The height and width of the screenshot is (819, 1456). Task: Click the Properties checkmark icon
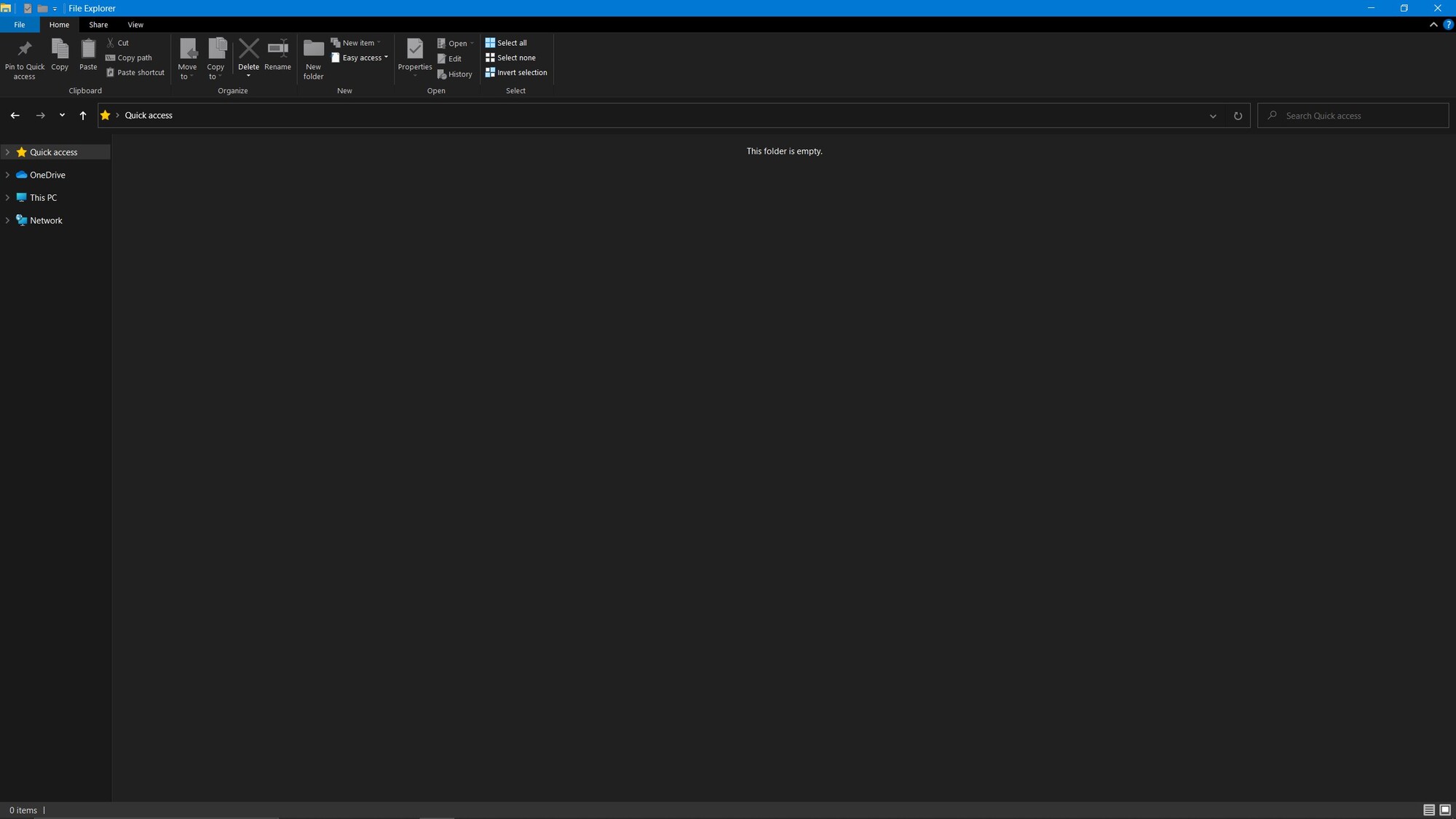[x=415, y=50]
